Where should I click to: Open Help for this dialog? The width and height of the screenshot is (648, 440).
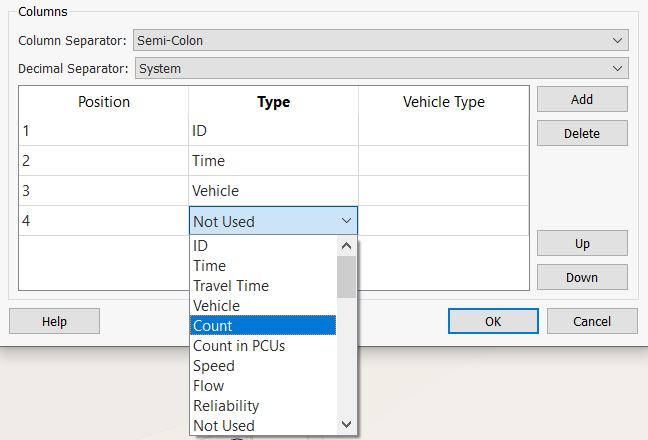54,321
